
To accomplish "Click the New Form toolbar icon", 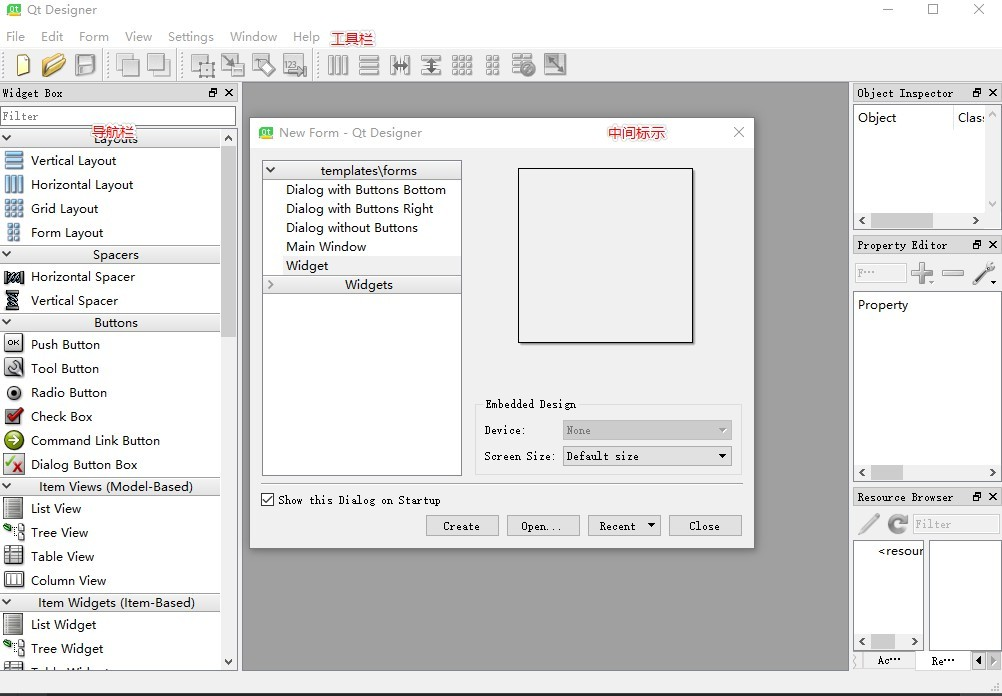I will [x=22, y=65].
